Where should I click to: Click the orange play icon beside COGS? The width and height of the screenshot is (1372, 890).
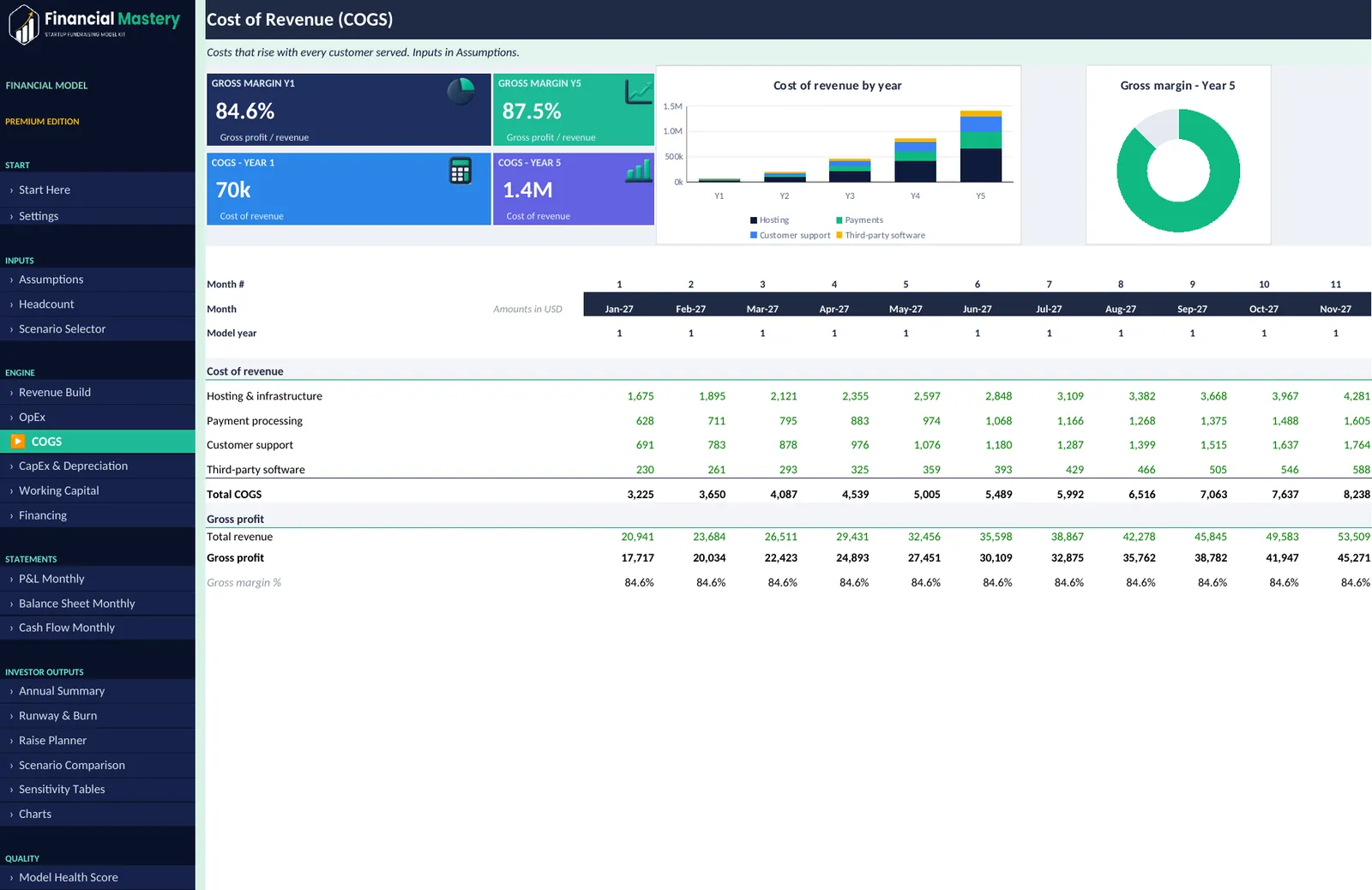point(18,442)
